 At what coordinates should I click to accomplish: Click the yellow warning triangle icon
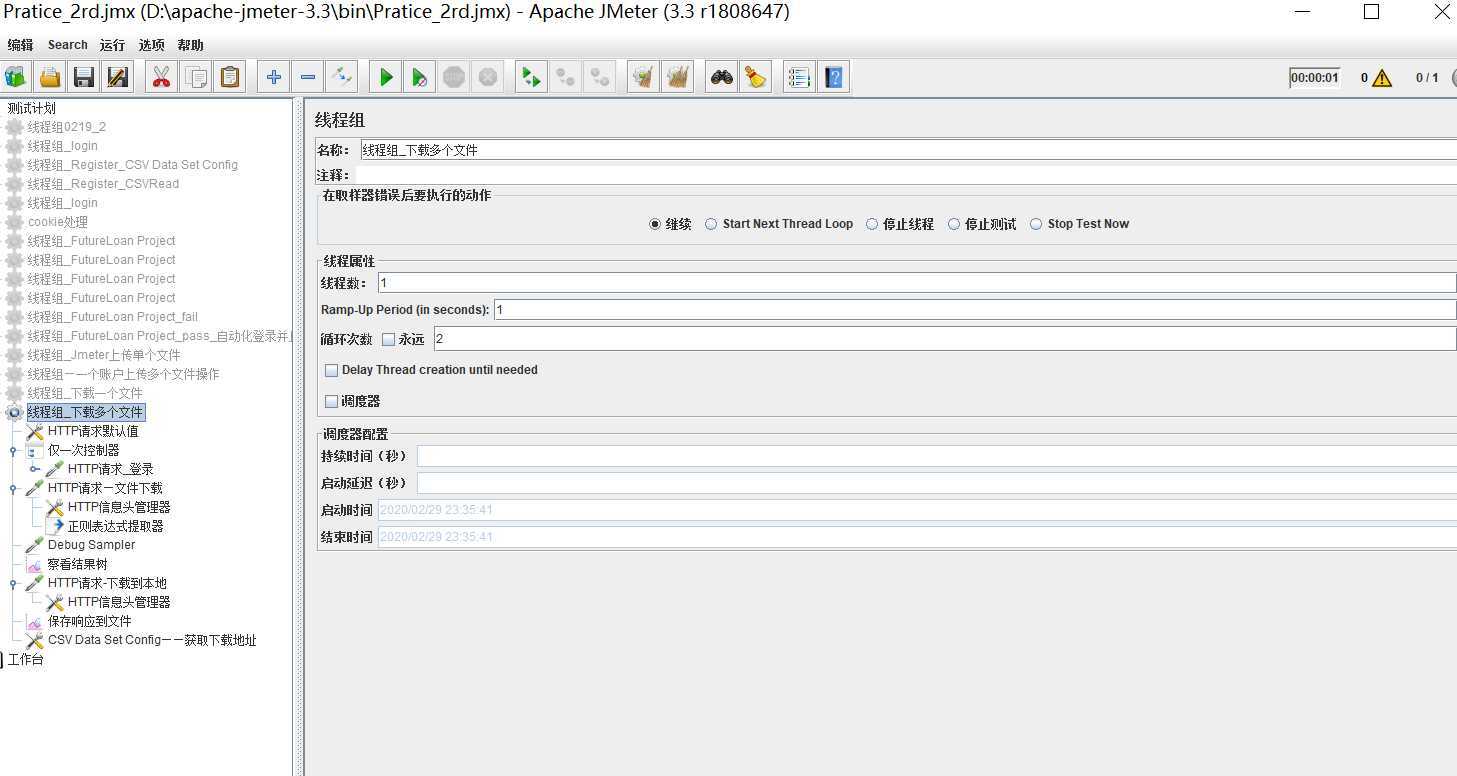1382,78
